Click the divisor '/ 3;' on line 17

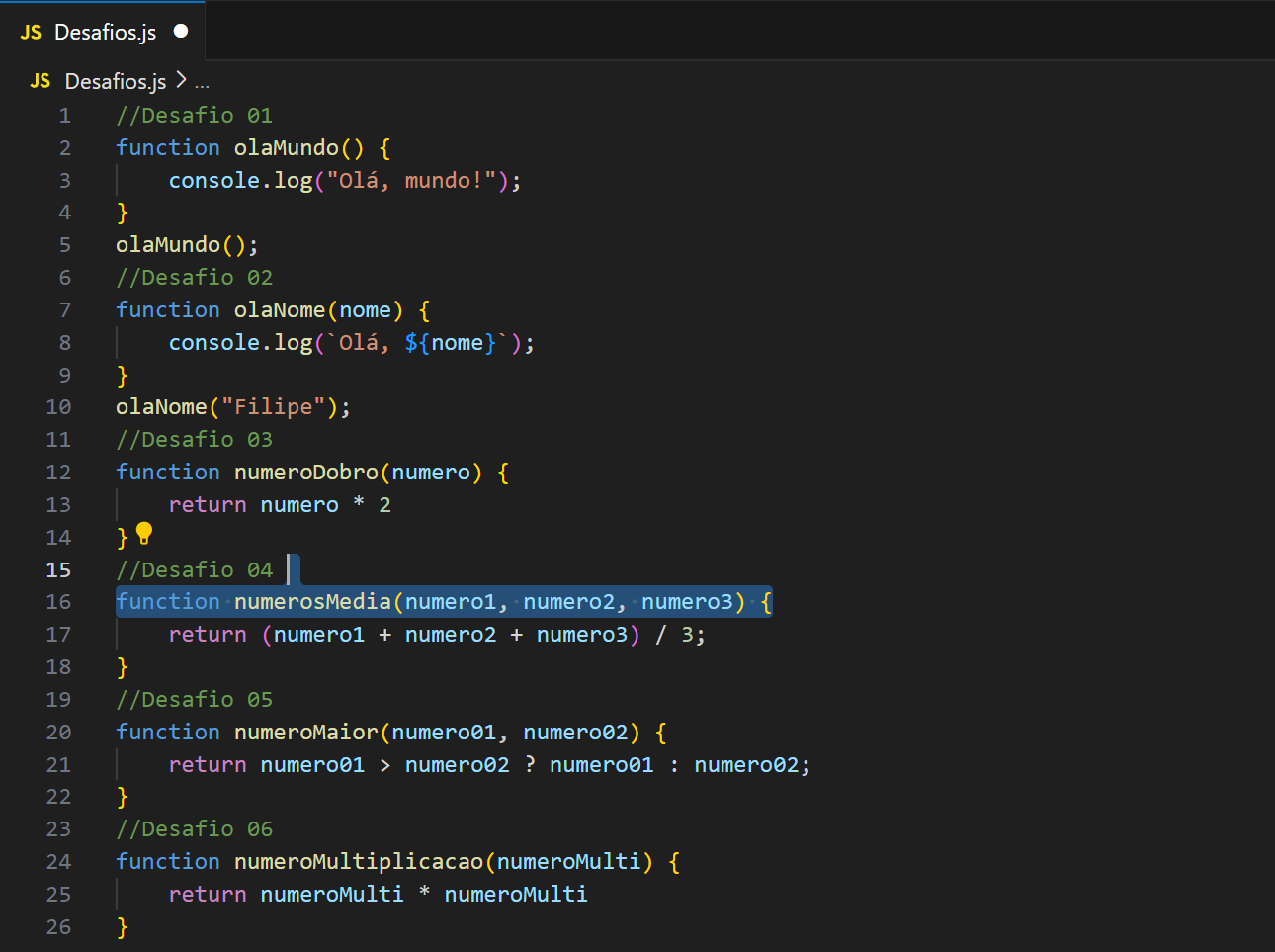pyautogui.click(x=680, y=635)
